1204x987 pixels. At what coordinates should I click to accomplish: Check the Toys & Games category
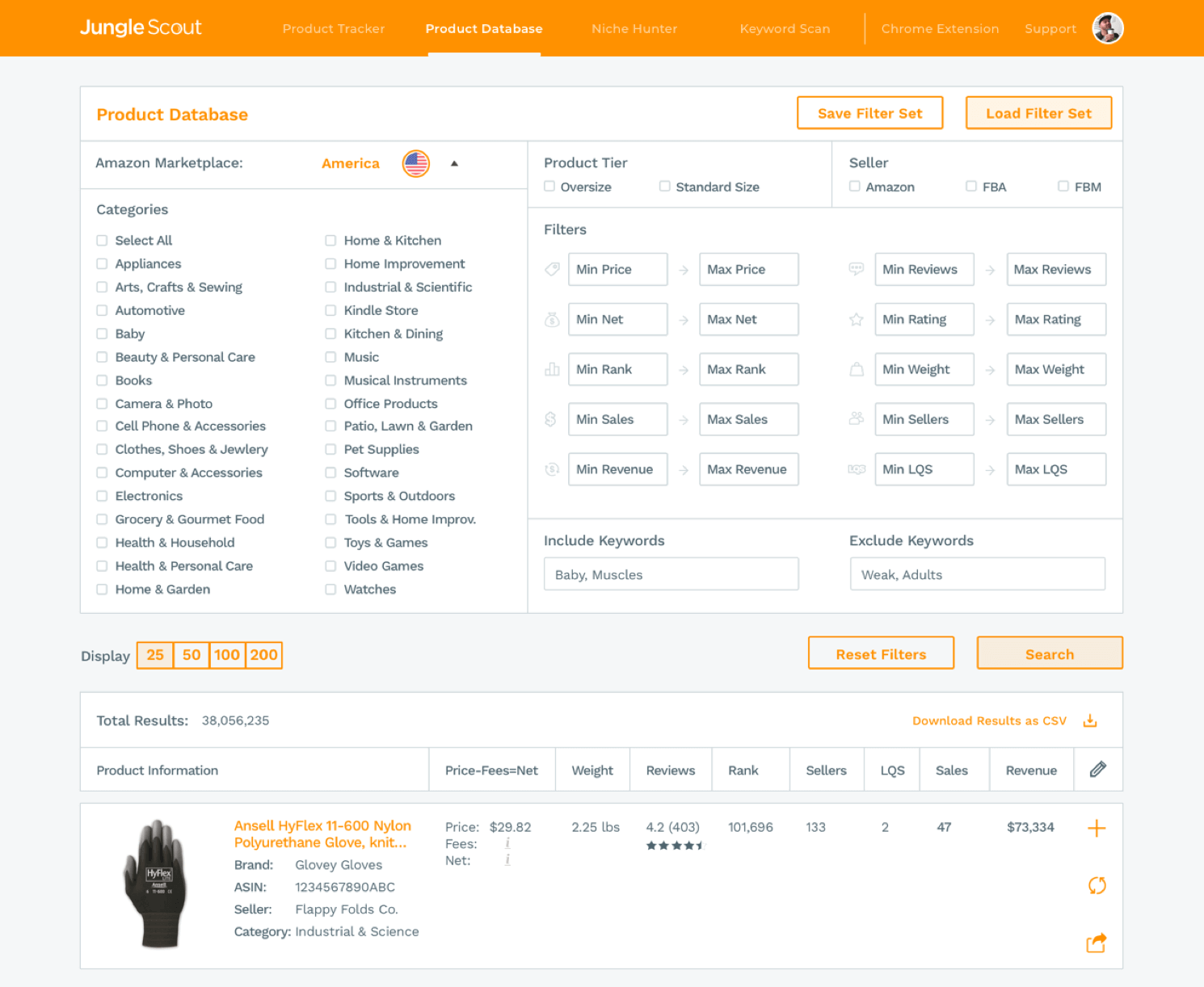click(330, 543)
